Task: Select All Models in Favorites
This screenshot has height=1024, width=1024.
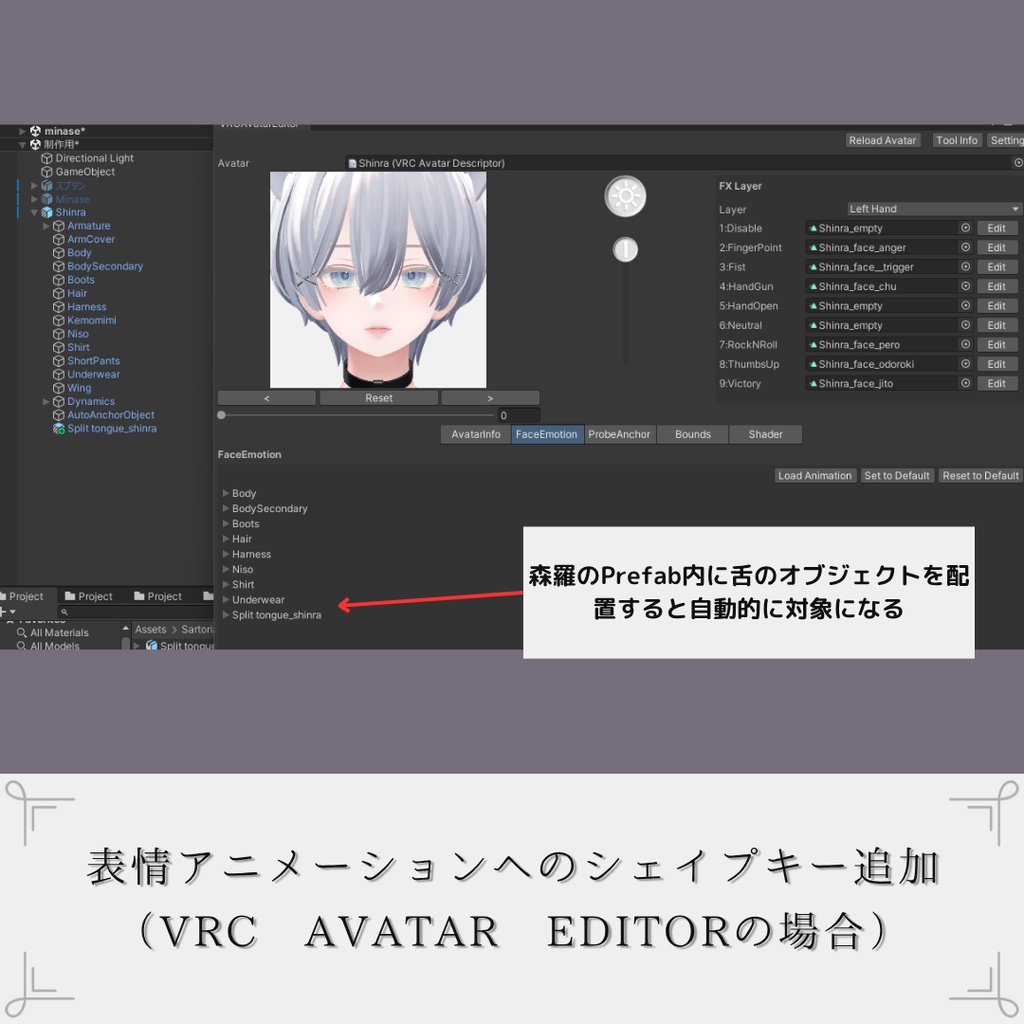Action: (55, 645)
